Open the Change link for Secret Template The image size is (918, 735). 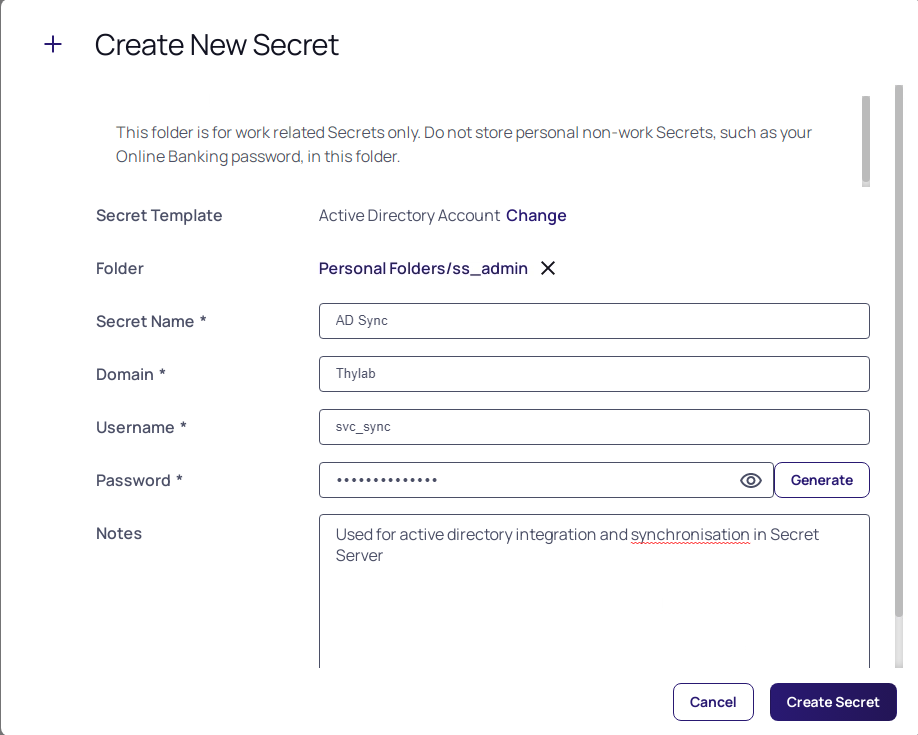[x=536, y=215]
